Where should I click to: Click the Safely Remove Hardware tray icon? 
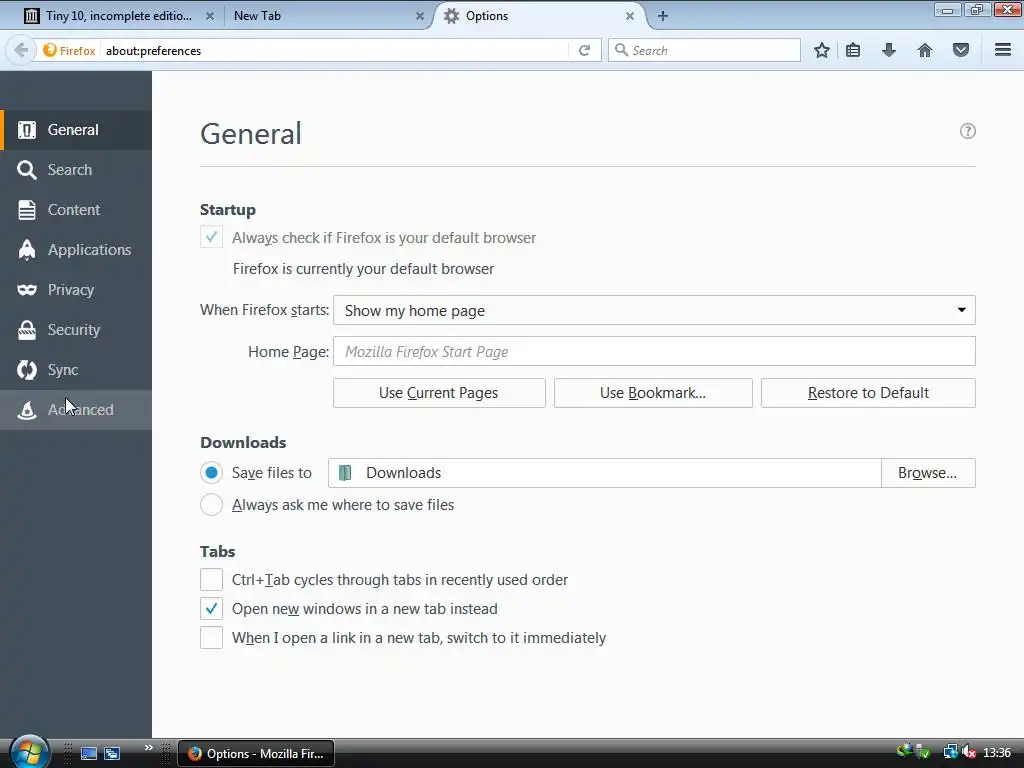[923, 753]
